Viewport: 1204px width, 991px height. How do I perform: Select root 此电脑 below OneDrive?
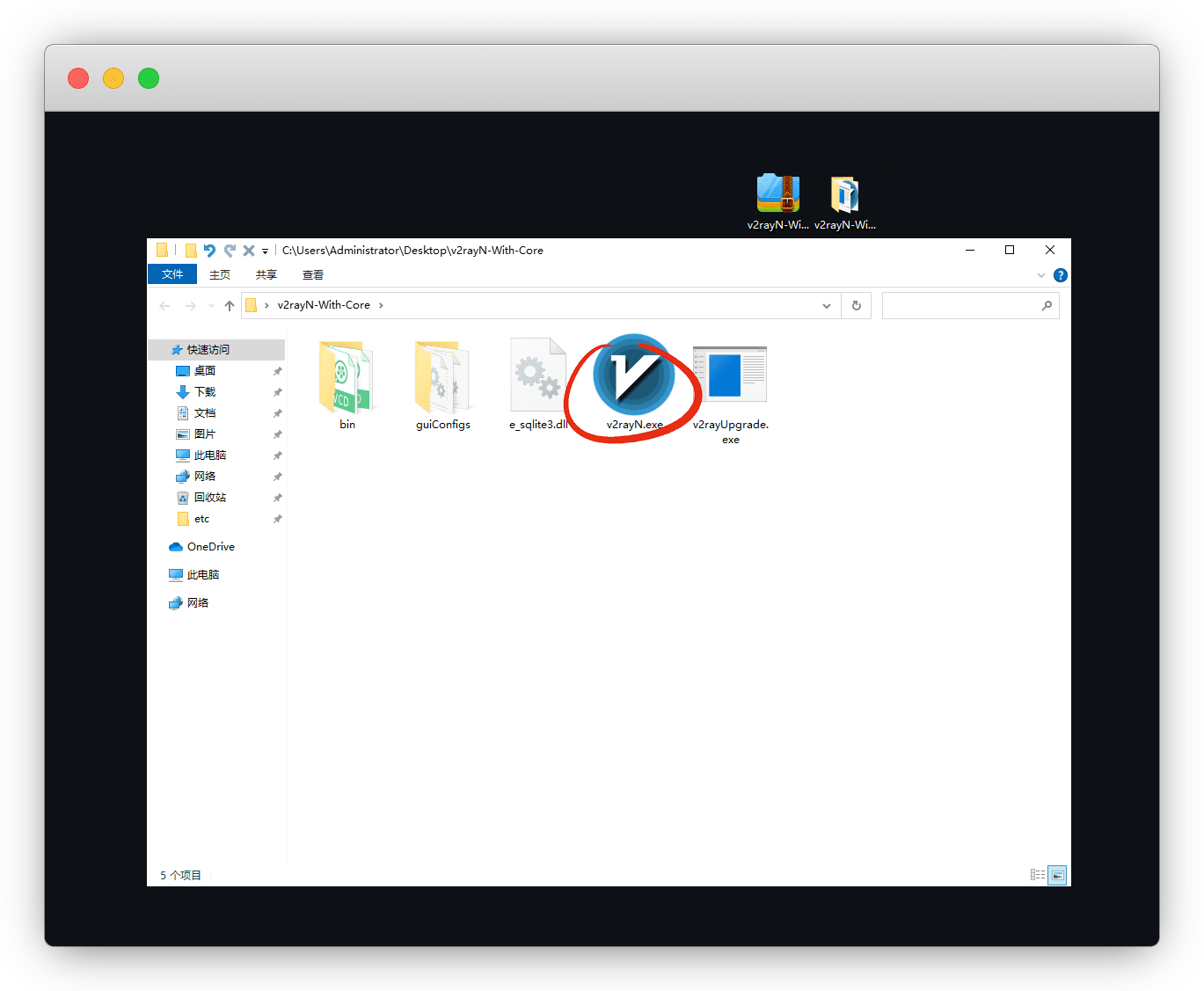click(203, 575)
